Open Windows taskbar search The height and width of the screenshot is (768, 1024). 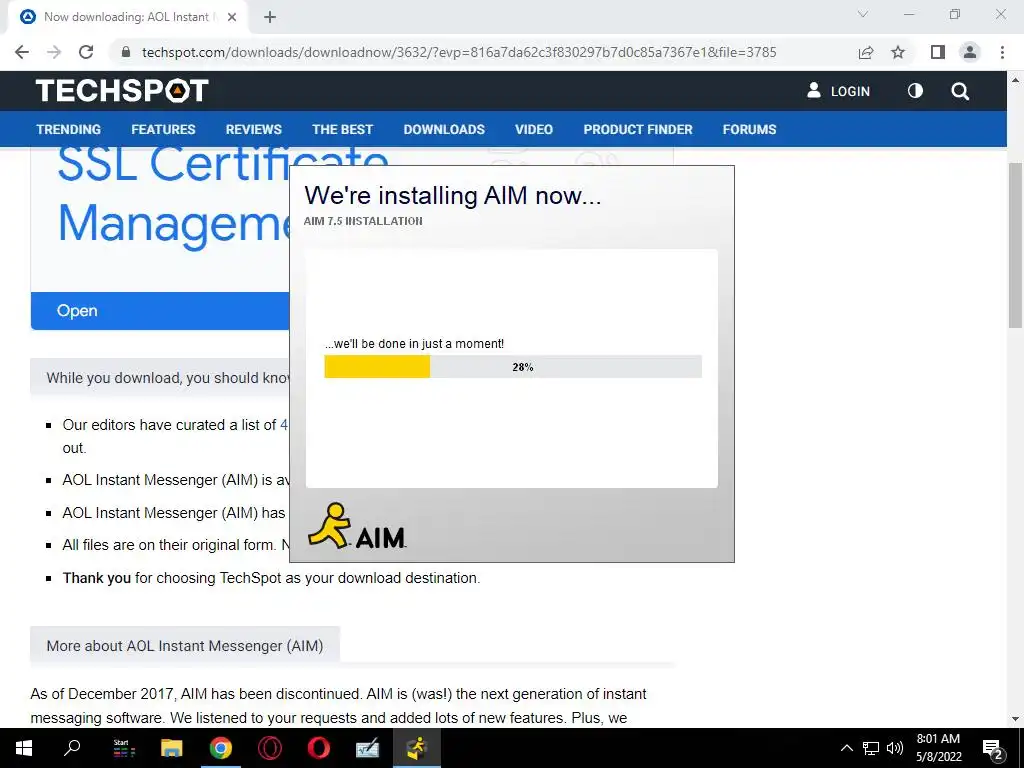pyautogui.click(x=72, y=748)
